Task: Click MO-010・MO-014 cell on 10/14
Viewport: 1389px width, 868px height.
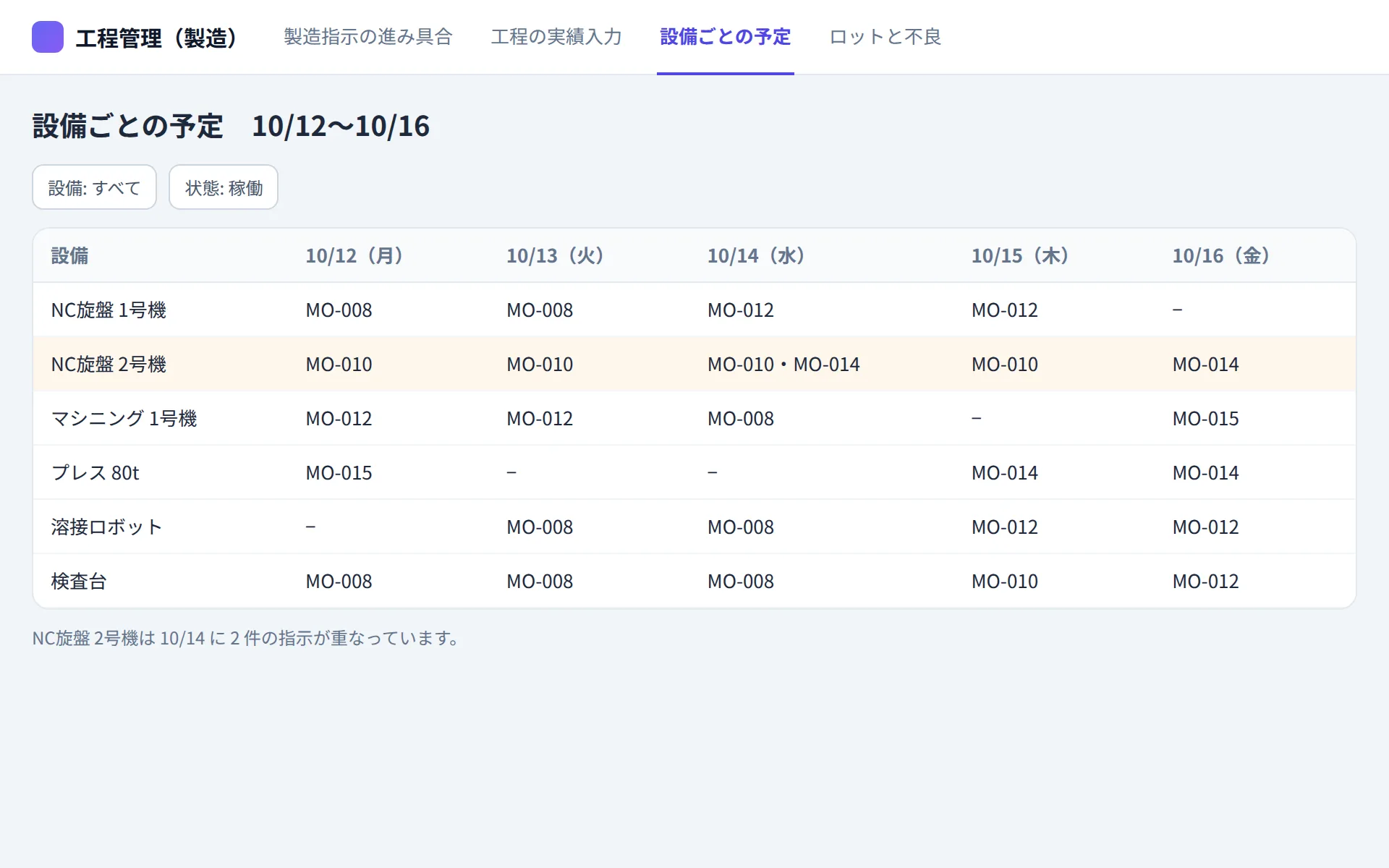Action: (783, 364)
